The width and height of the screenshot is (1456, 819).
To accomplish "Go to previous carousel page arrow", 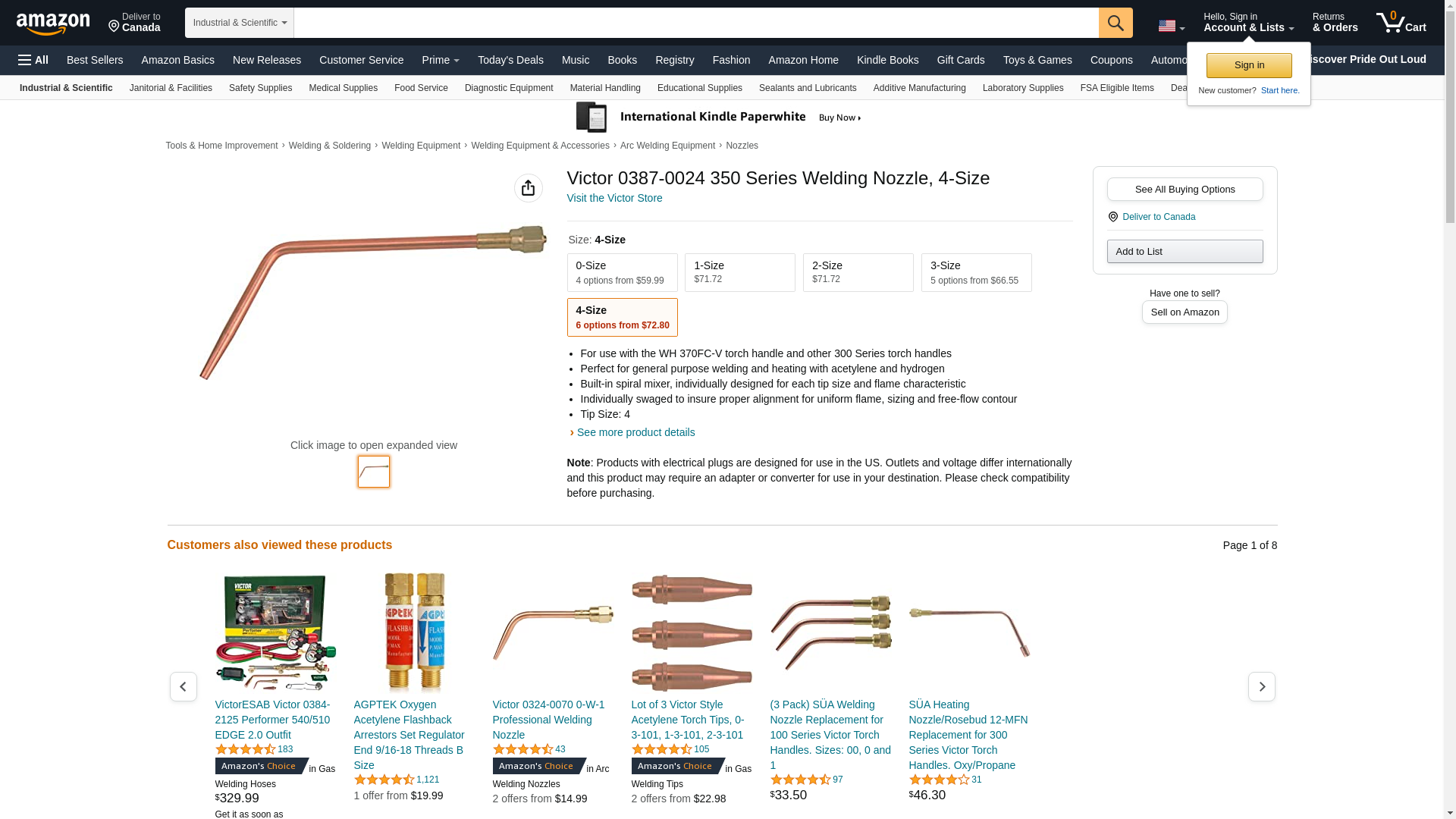I will 183,686.
